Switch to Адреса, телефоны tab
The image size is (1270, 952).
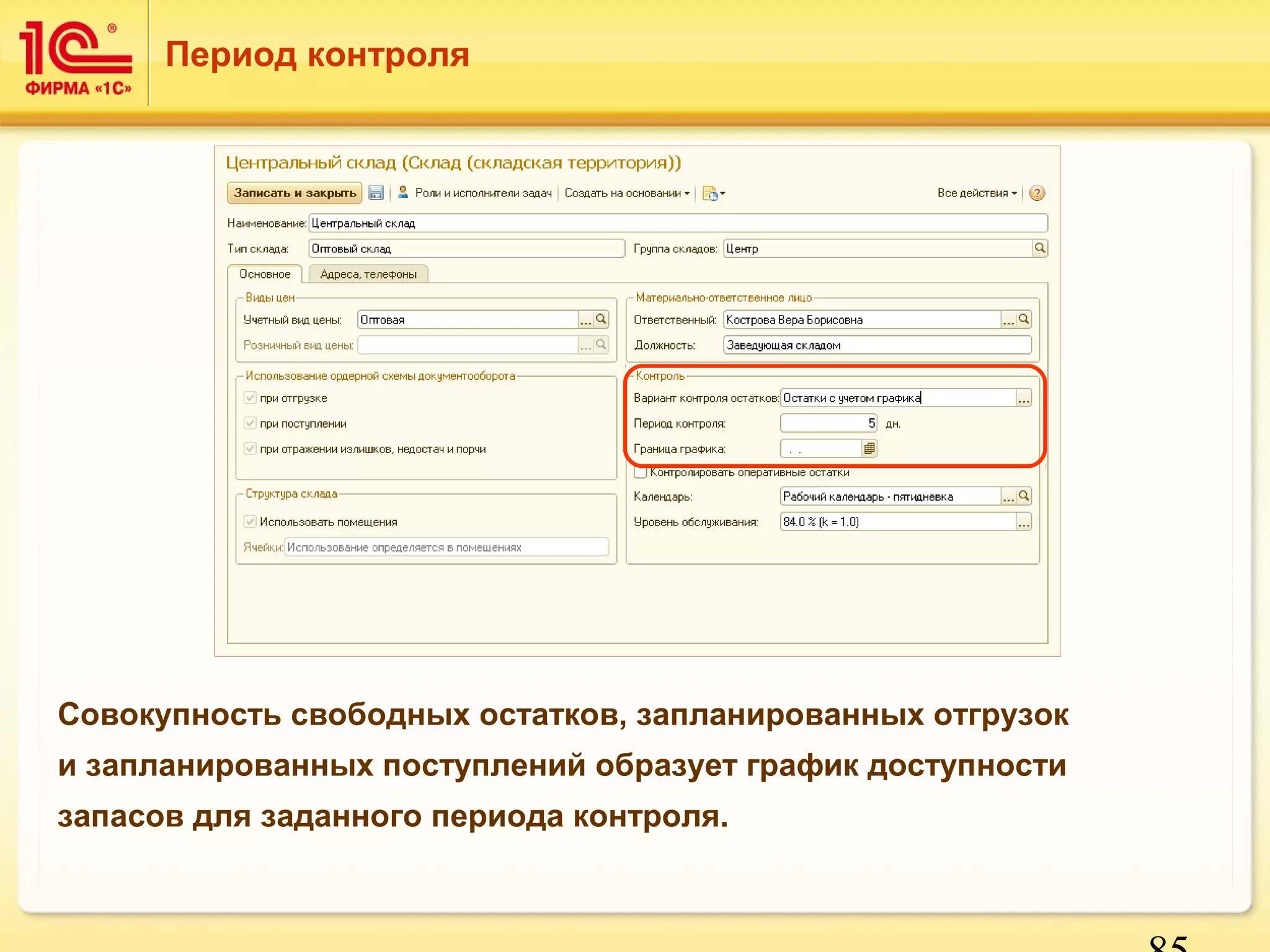(x=368, y=274)
